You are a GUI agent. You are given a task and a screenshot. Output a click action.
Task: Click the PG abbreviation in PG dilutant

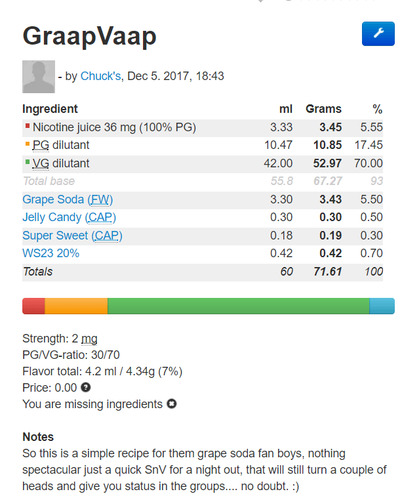pyautogui.click(x=41, y=145)
